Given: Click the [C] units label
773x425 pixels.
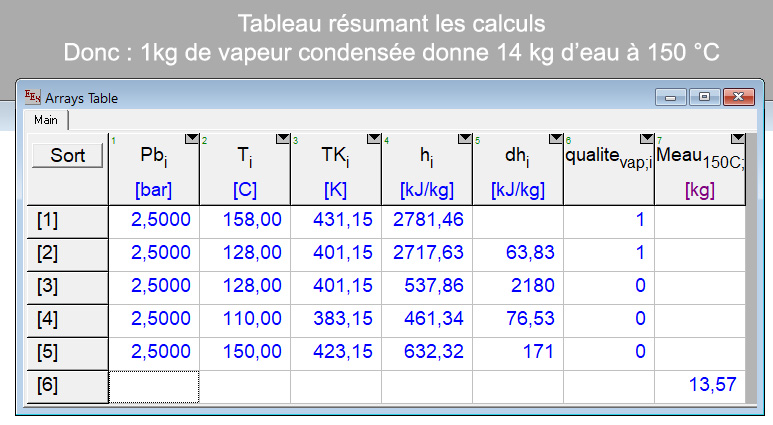Looking at the screenshot, I should coord(245,190).
